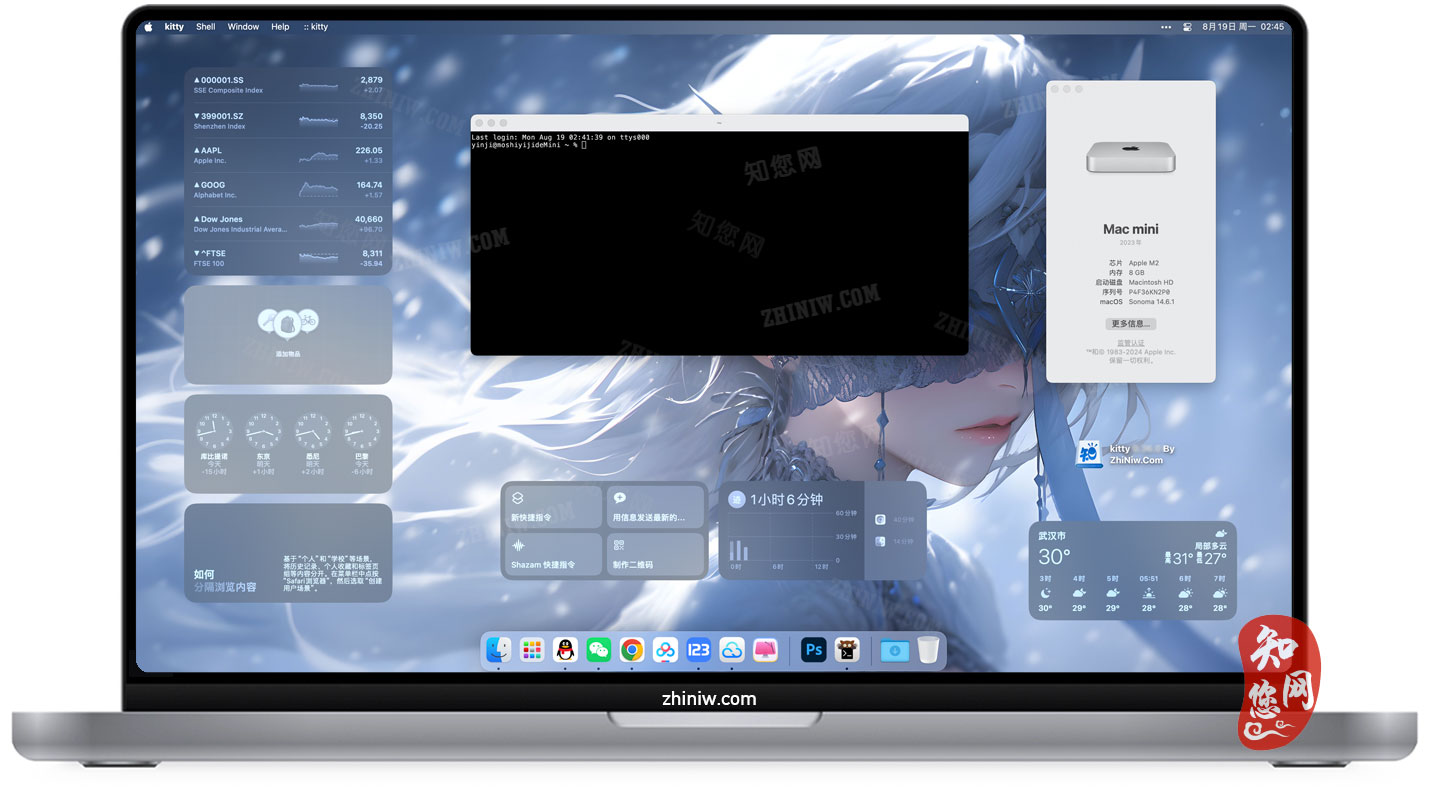Run the 用信息发送最新的... shortcut
Viewport: 1429px width, 797px height.
pyautogui.click(x=654, y=507)
